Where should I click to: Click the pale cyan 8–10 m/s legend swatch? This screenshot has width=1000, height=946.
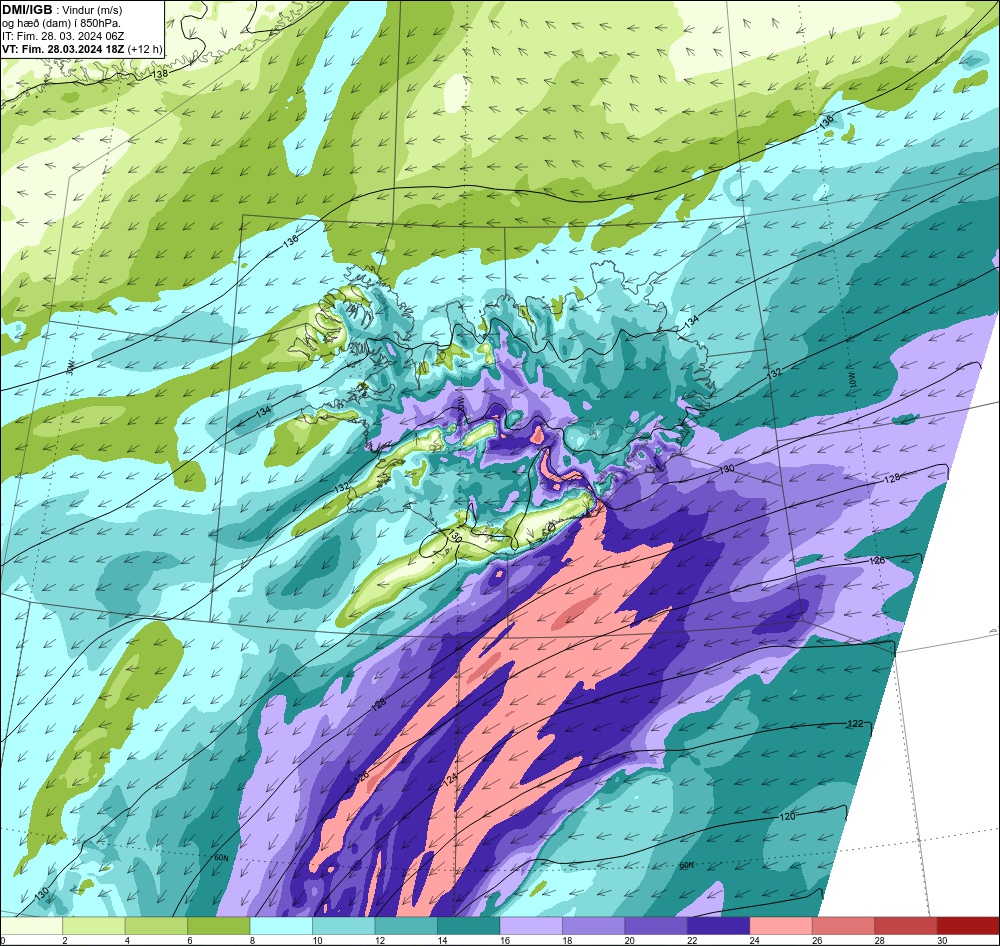coord(281,926)
